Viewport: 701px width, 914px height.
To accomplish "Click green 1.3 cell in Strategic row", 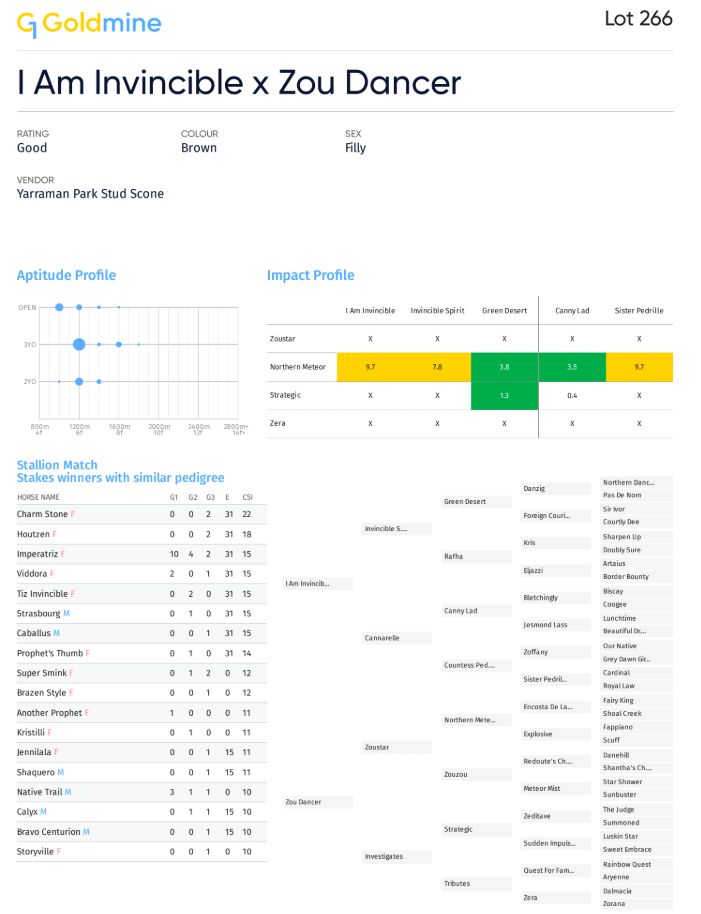I will 505,396.
